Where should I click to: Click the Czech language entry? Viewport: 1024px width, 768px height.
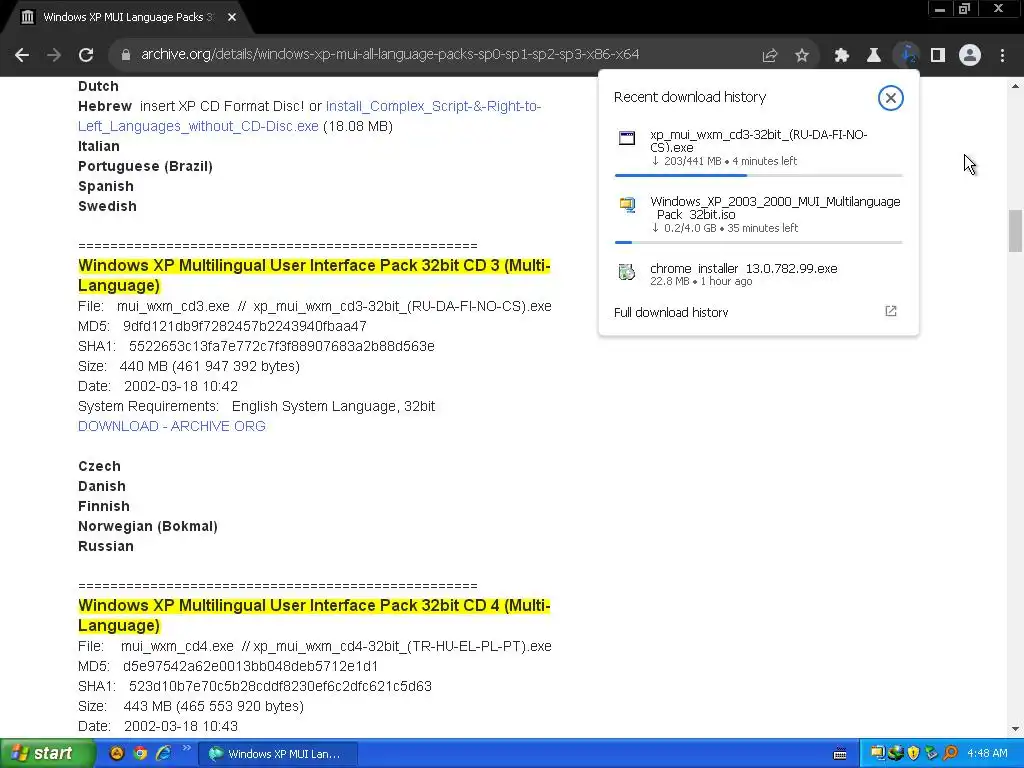click(99, 466)
